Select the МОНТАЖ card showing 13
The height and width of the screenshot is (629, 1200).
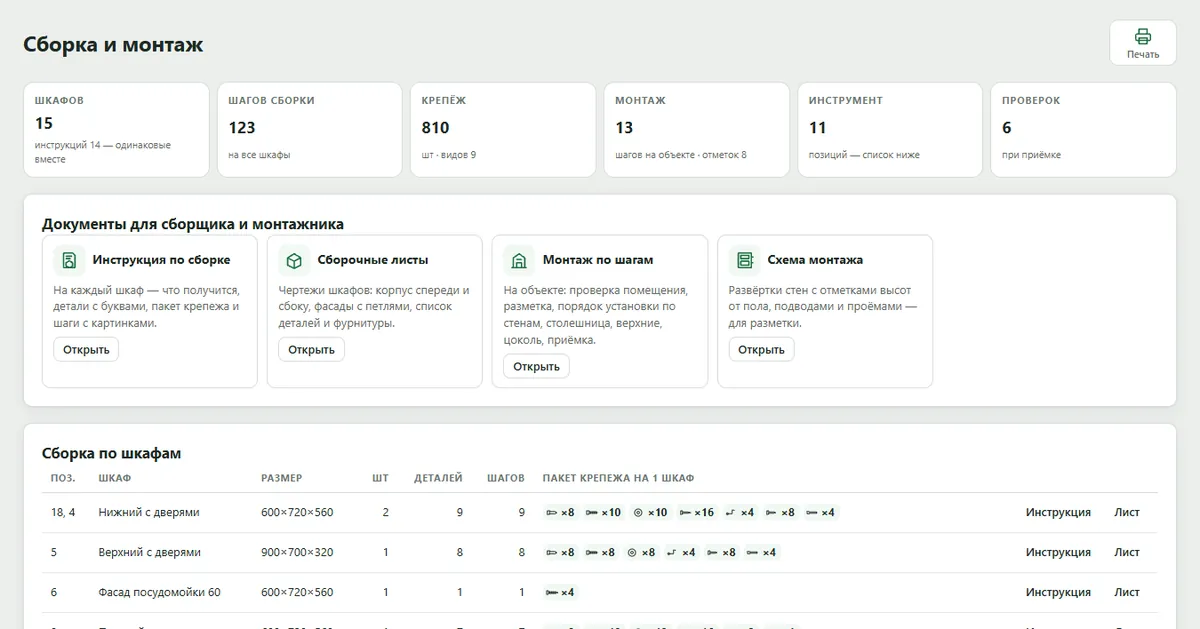pyautogui.click(x=696, y=130)
